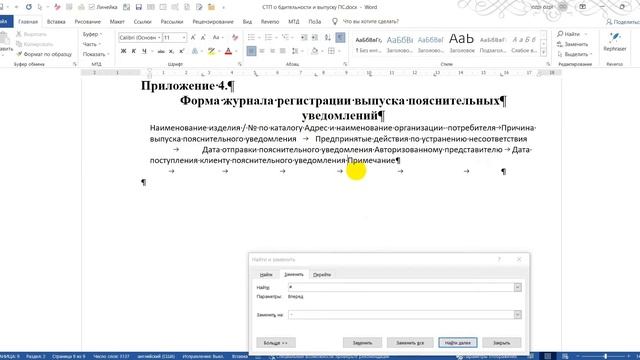Screen dimensions: 640x360
Task: Expand the styles gallery with the More arrow
Action: 543,52
